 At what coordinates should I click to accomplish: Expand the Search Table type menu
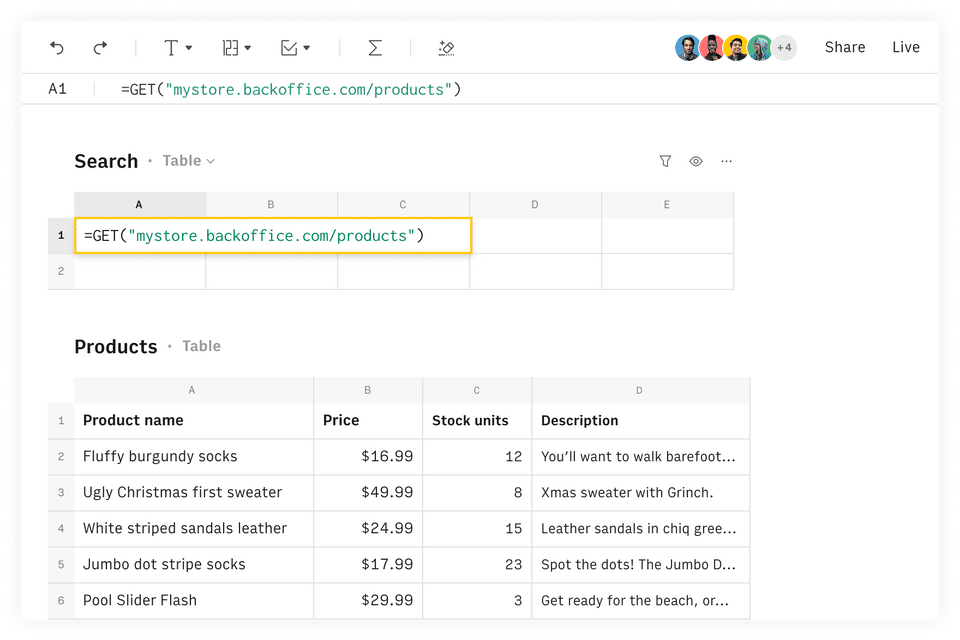point(189,161)
